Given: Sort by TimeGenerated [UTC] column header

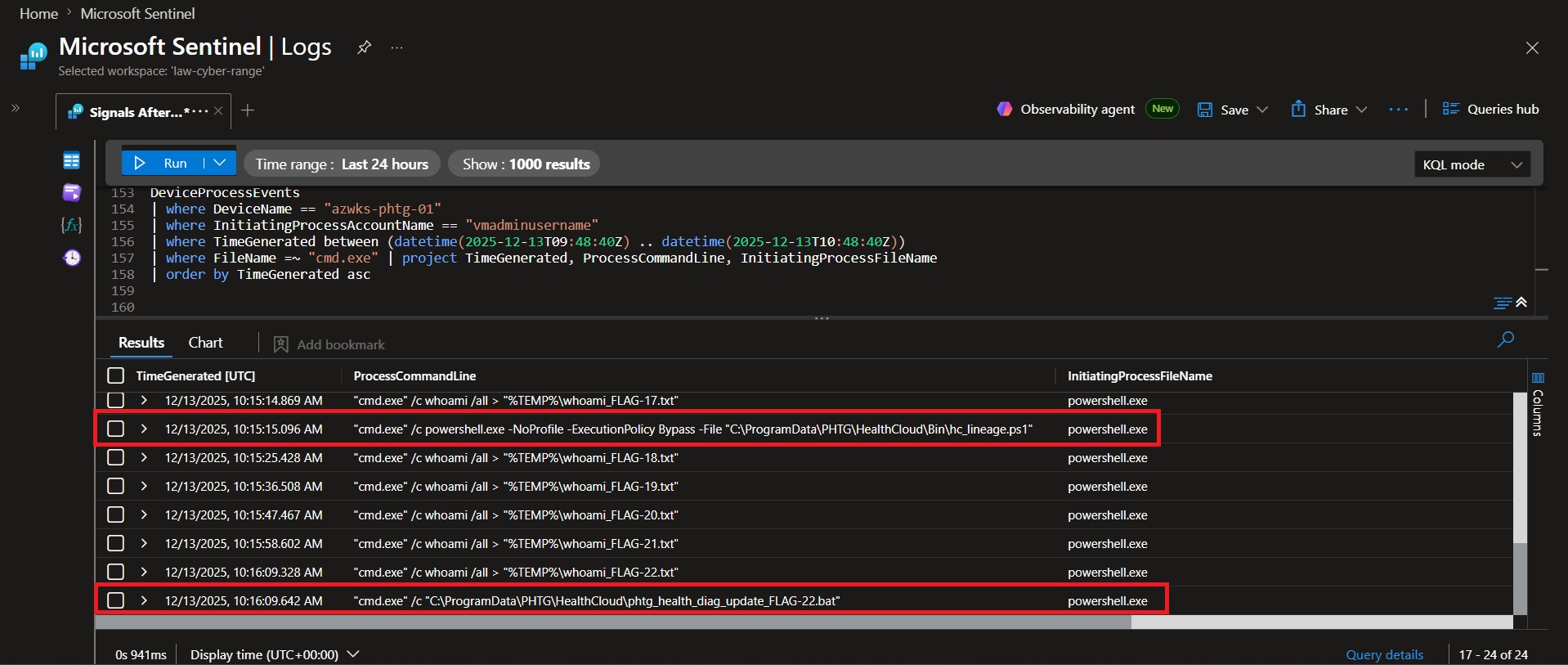Looking at the screenshot, I should pyautogui.click(x=195, y=375).
